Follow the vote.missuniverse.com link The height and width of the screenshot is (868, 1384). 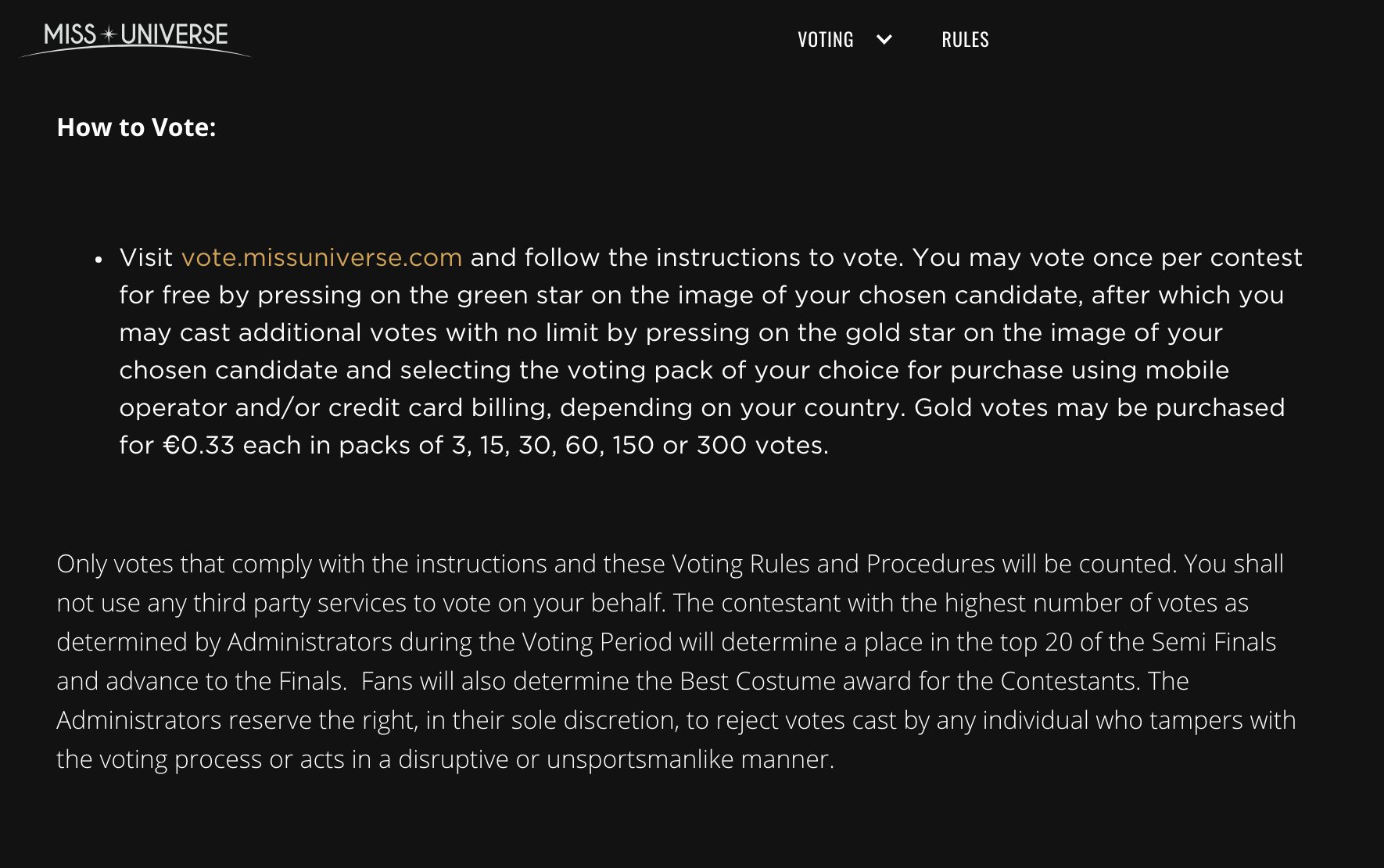click(321, 257)
